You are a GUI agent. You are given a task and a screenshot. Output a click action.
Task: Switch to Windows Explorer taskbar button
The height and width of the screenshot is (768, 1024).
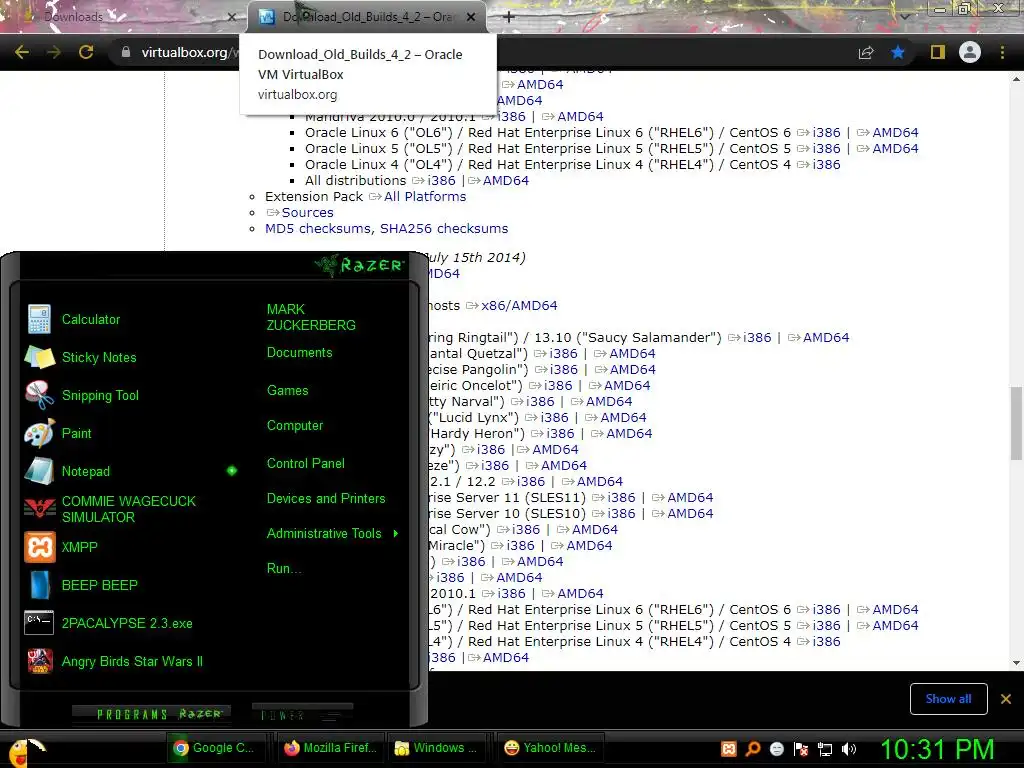click(x=439, y=748)
